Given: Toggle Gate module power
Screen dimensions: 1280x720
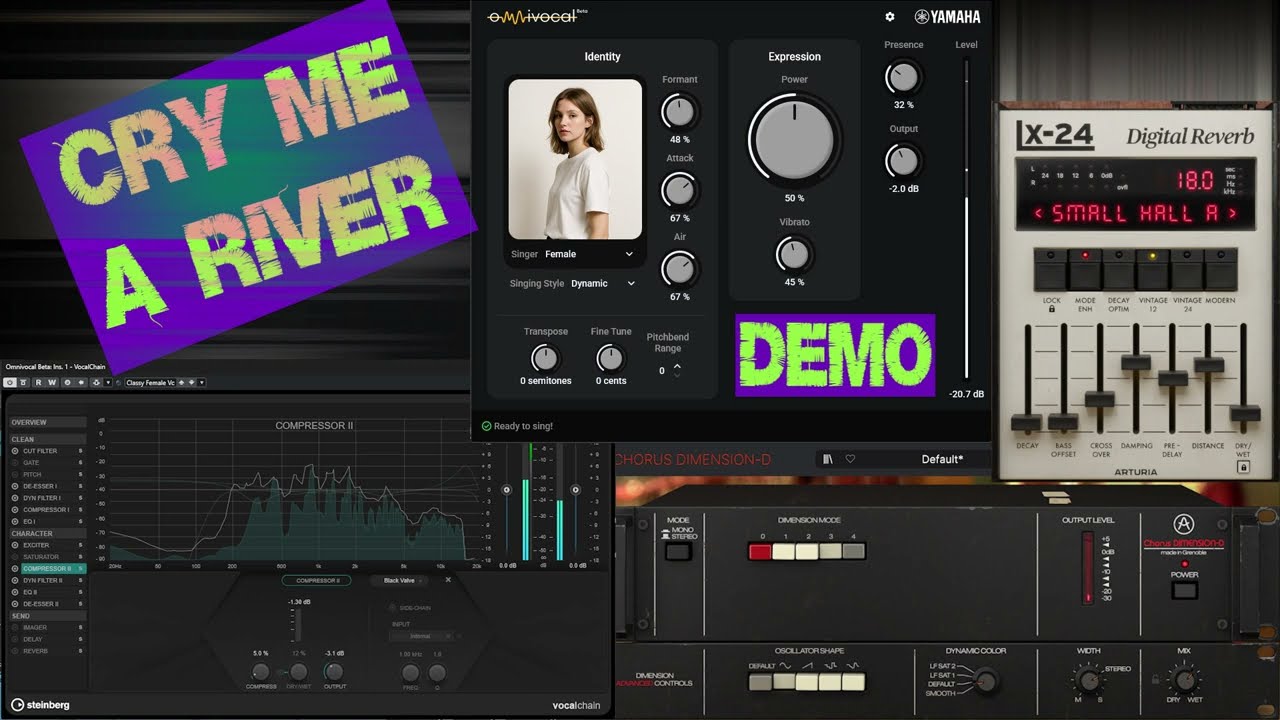Looking at the screenshot, I should pos(16,463).
